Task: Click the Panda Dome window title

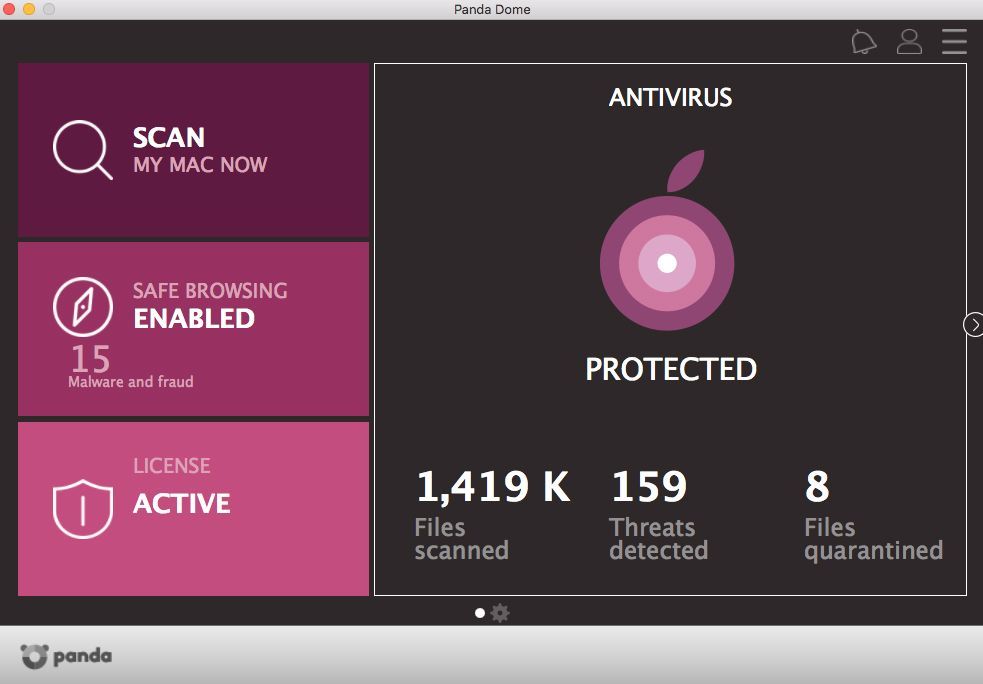Action: (x=492, y=9)
